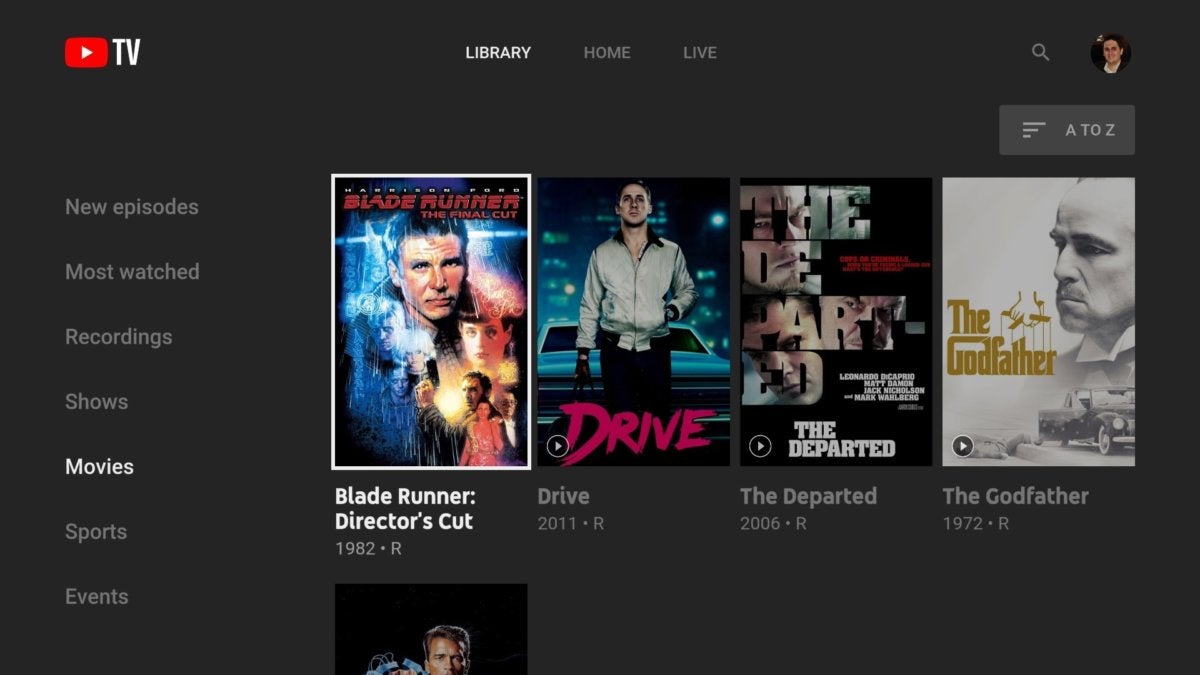Click the Drive title text

(x=564, y=496)
